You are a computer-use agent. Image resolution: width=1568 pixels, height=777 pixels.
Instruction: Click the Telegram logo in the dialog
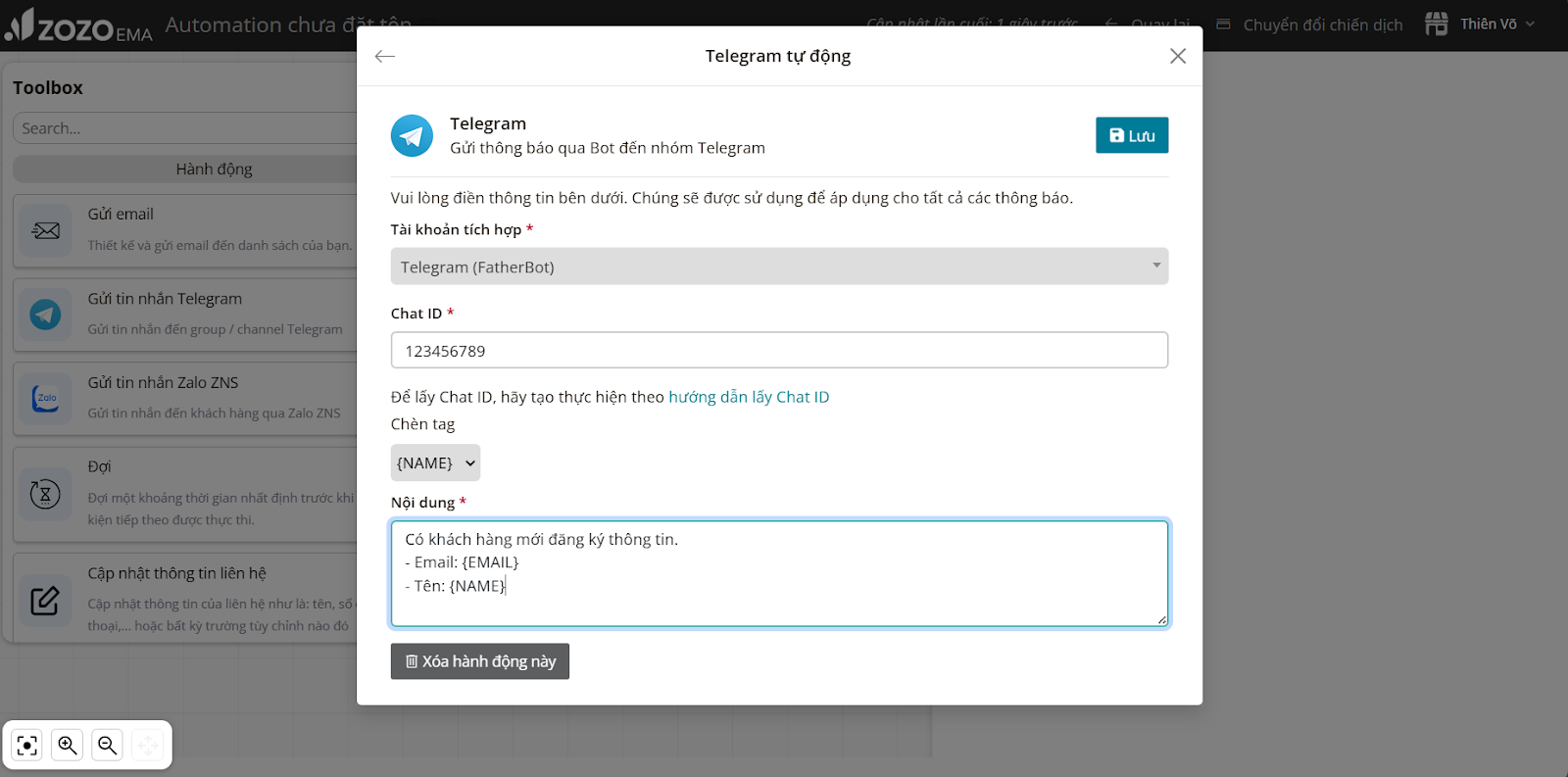[412, 135]
